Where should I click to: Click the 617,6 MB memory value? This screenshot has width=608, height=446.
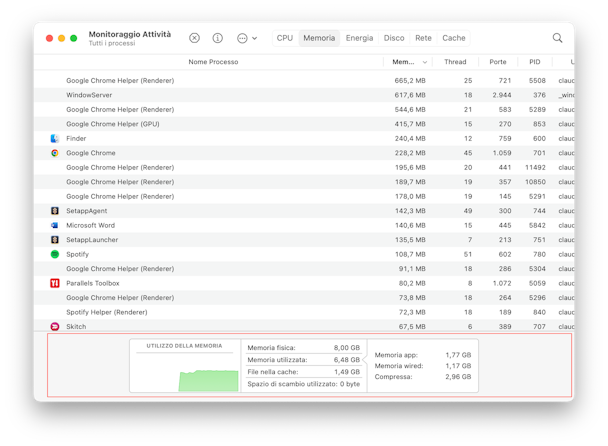coord(410,95)
